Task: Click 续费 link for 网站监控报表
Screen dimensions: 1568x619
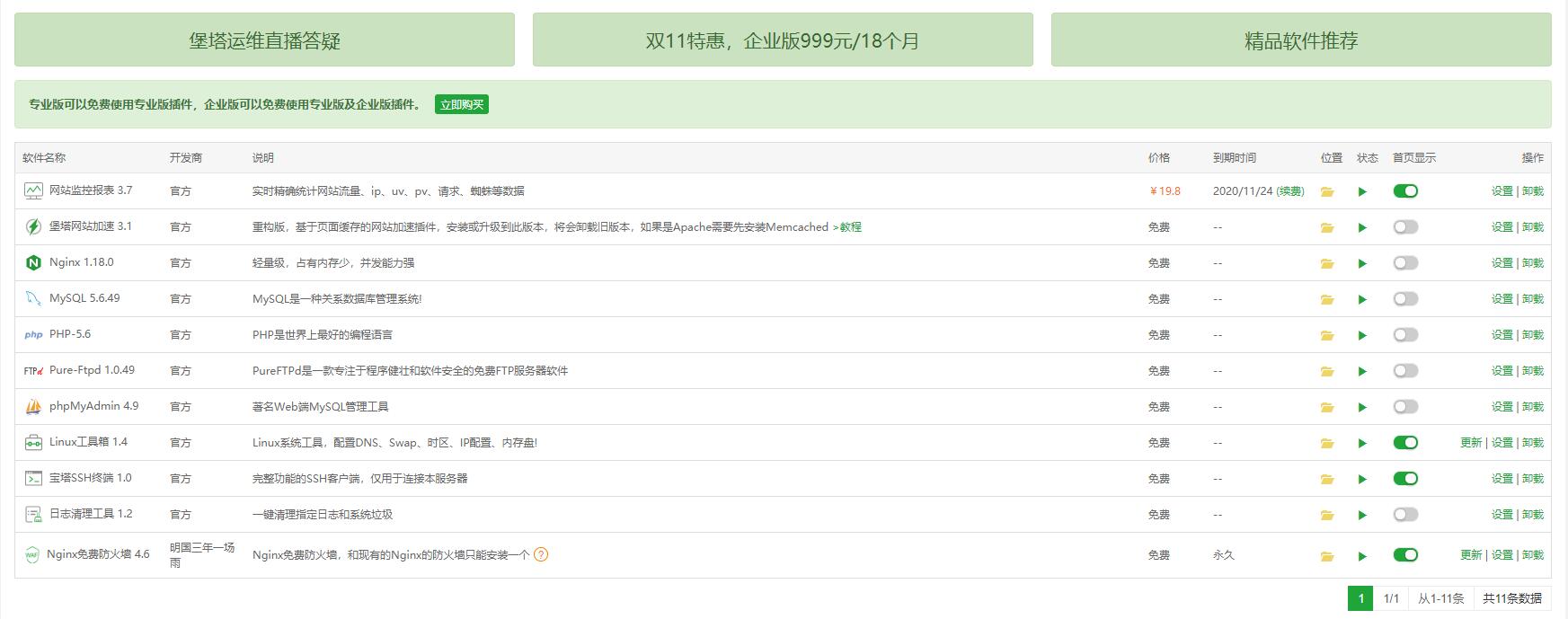Action: [1290, 190]
